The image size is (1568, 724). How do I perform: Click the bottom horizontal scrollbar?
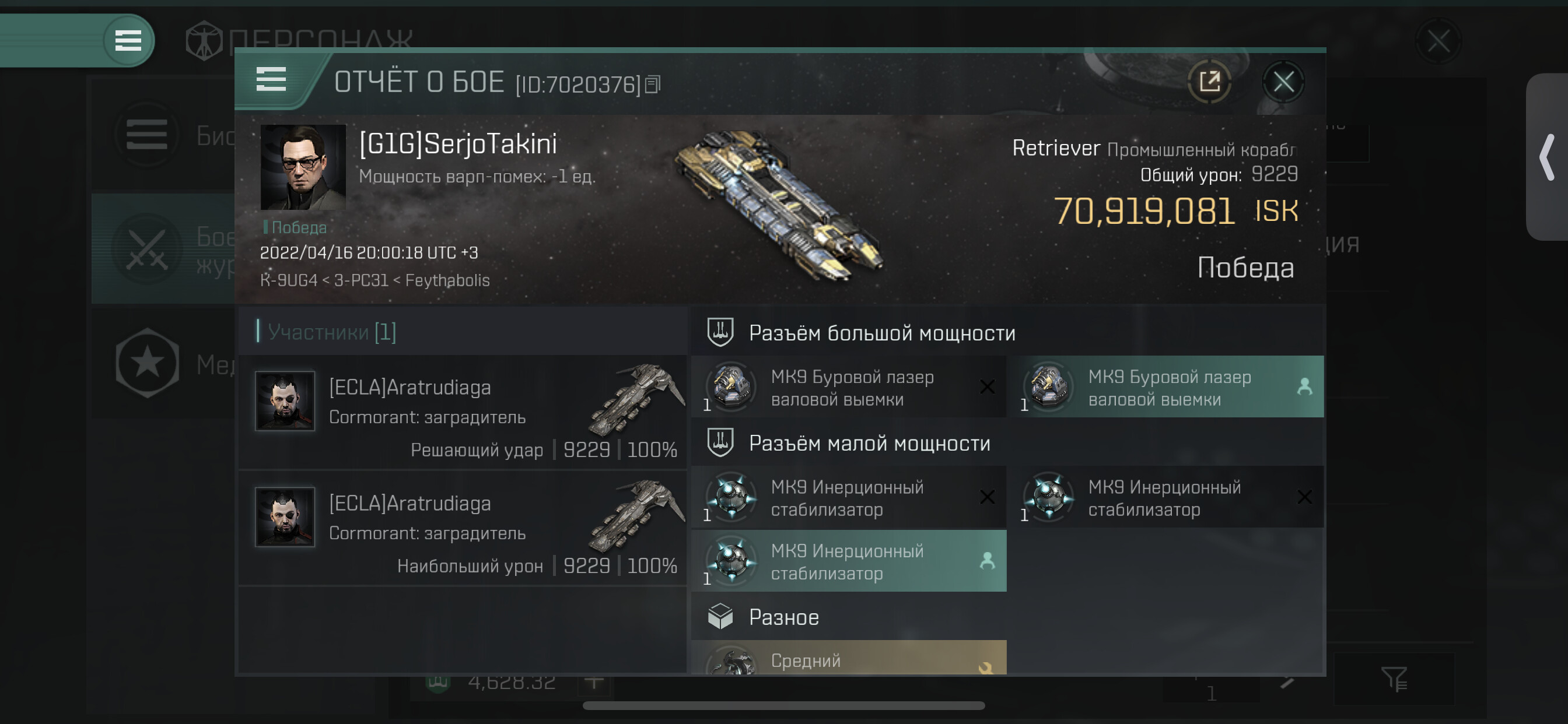(783, 706)
